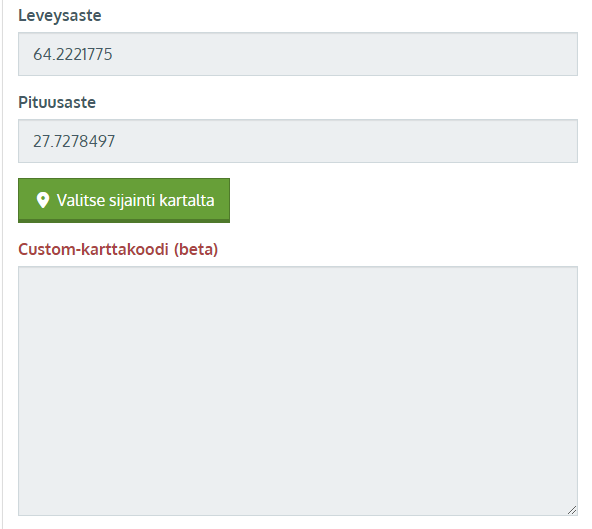Place cursor in the empty map code box
Screen dimensions: 592x529
(x=298, y=391)
